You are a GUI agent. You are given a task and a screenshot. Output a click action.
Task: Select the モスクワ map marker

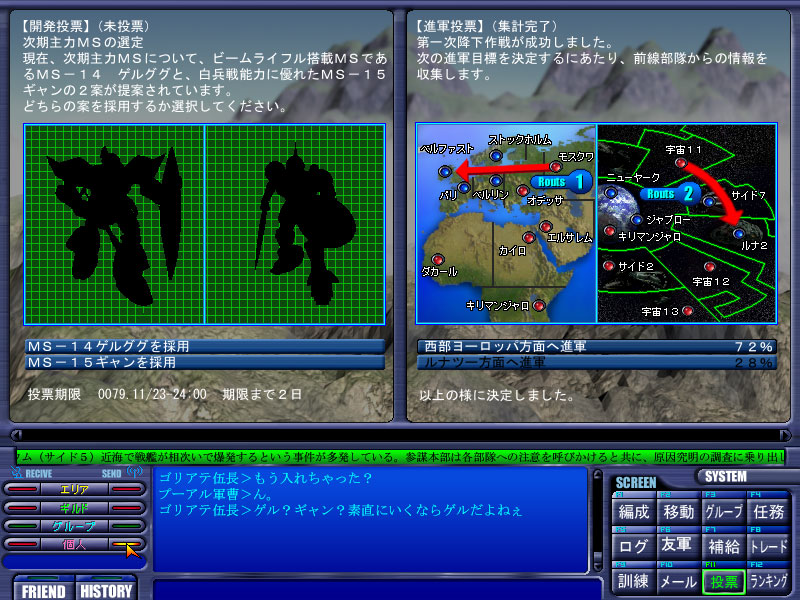555,166
